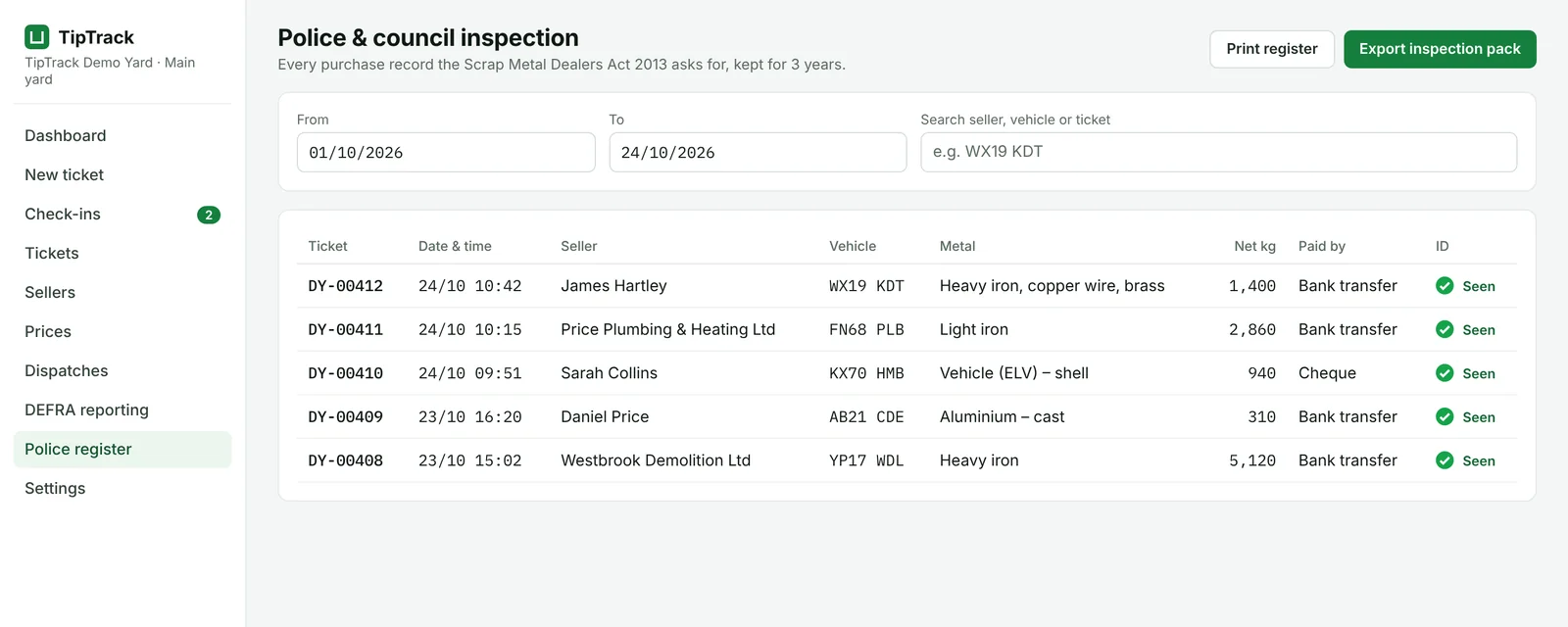Open Check-ins in the sidebar
This screenshot has height=627, width=1568.
pos(122,215)
